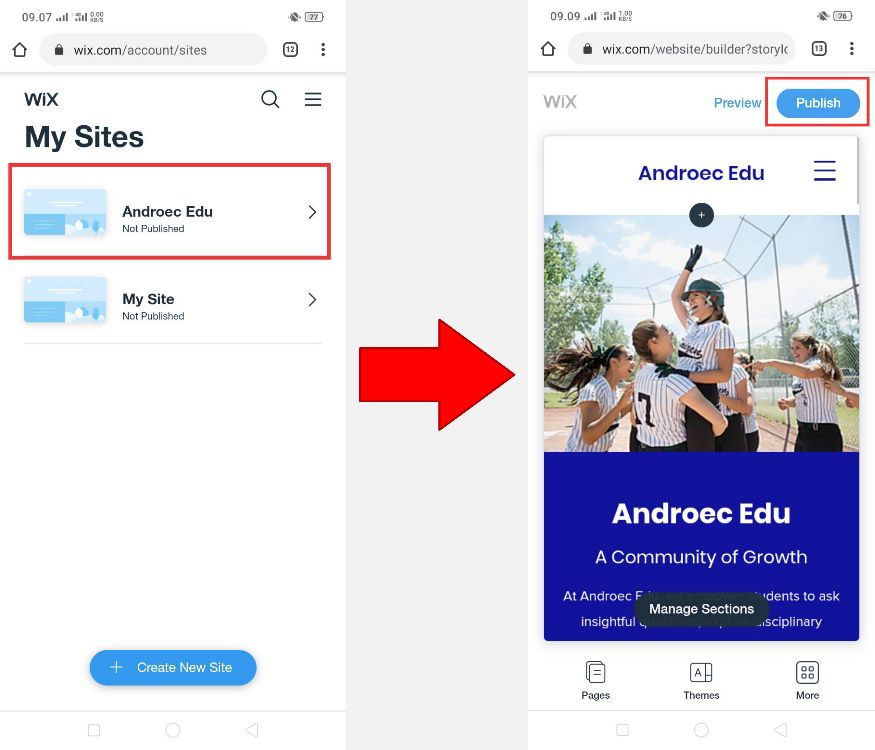Click the Preview link
Screen dimensions: 875x750
tap(737, 103)
